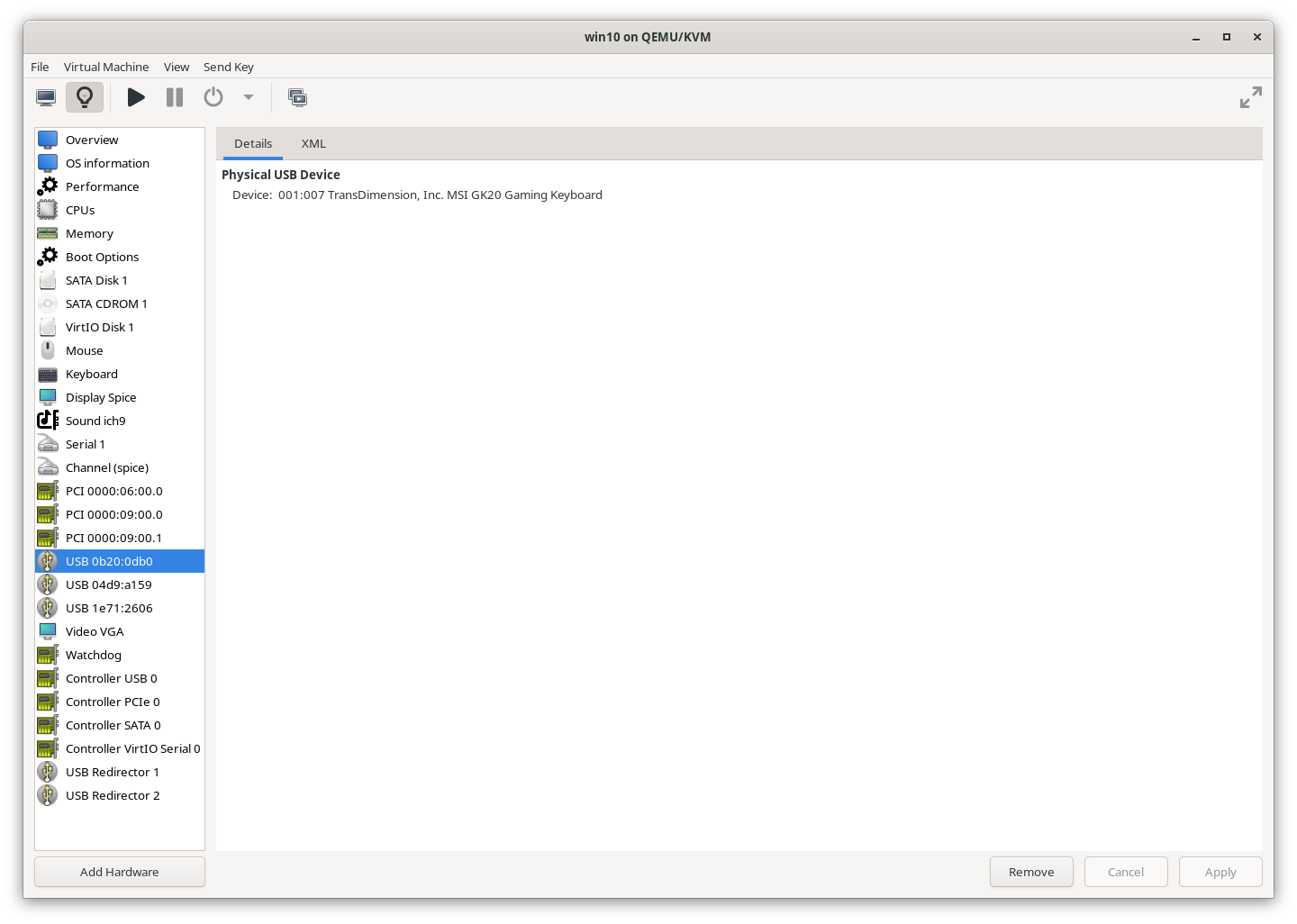1297x924 pixels.
Task: Select Performance gear icon
Action: point(48,186)
